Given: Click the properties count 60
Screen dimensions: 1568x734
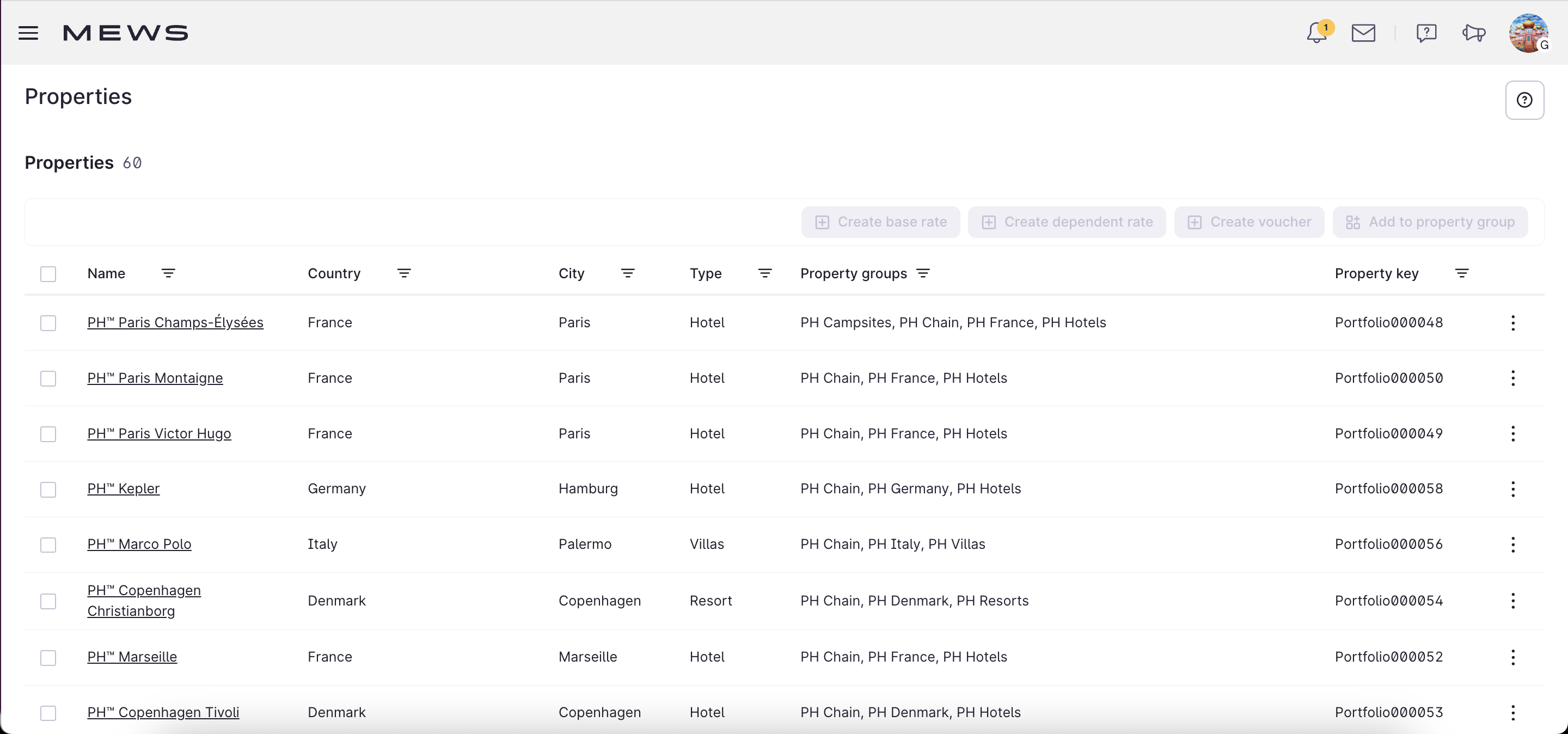Looking at the screenshot, I should click(132, 163).
